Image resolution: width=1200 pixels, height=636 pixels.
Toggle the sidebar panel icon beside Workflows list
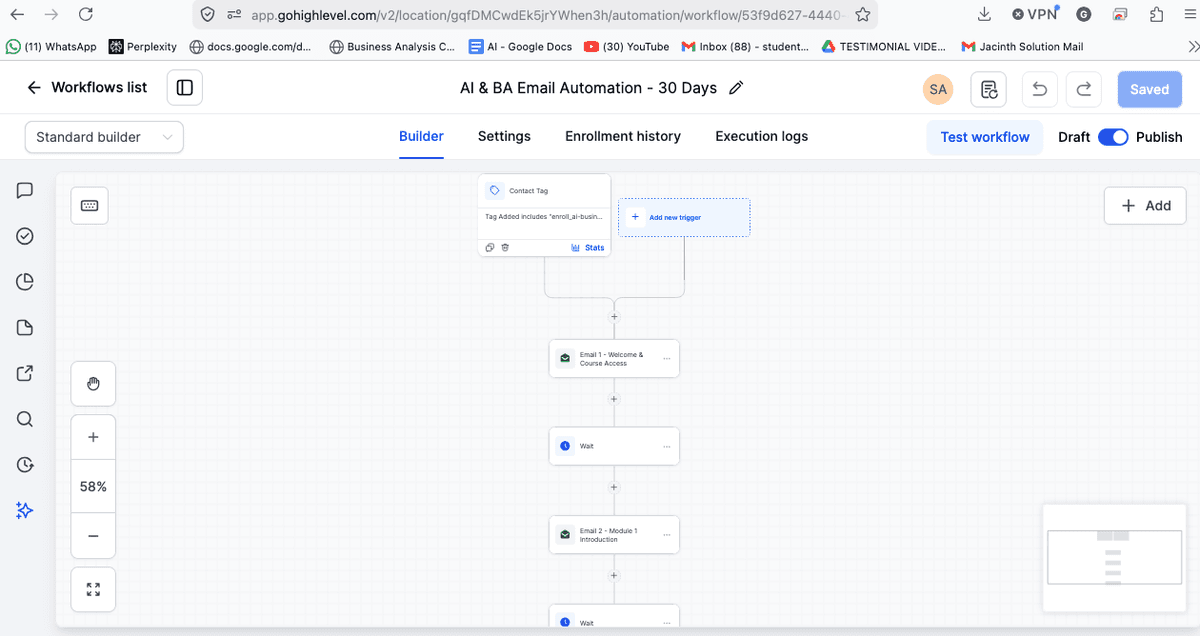point(185,87)
